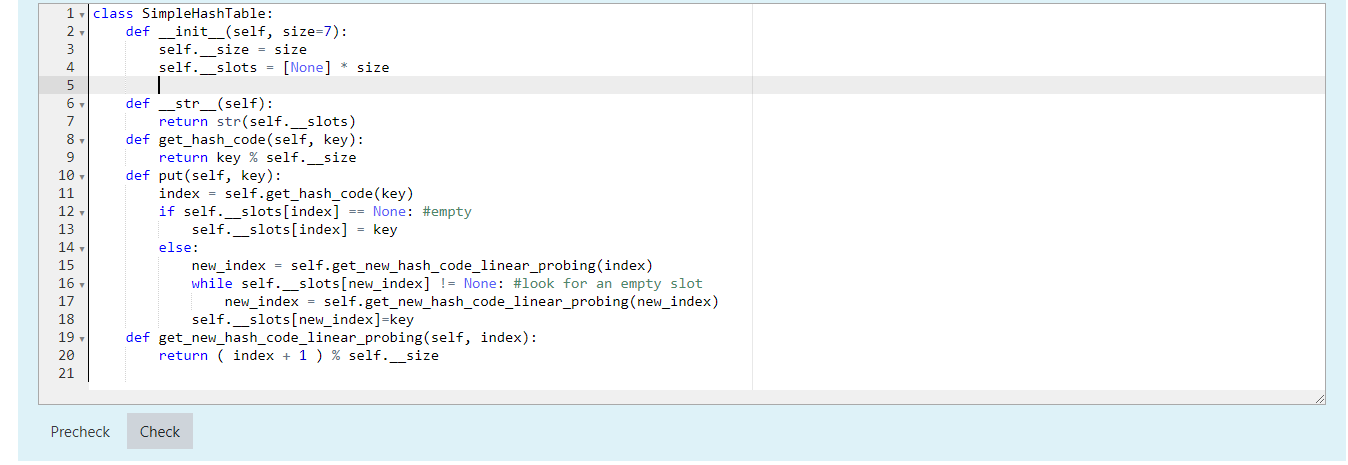Click 'return key % self.__size' on line 9
The height and width of the screenshot is (465, 1348).
pos(257,158)
